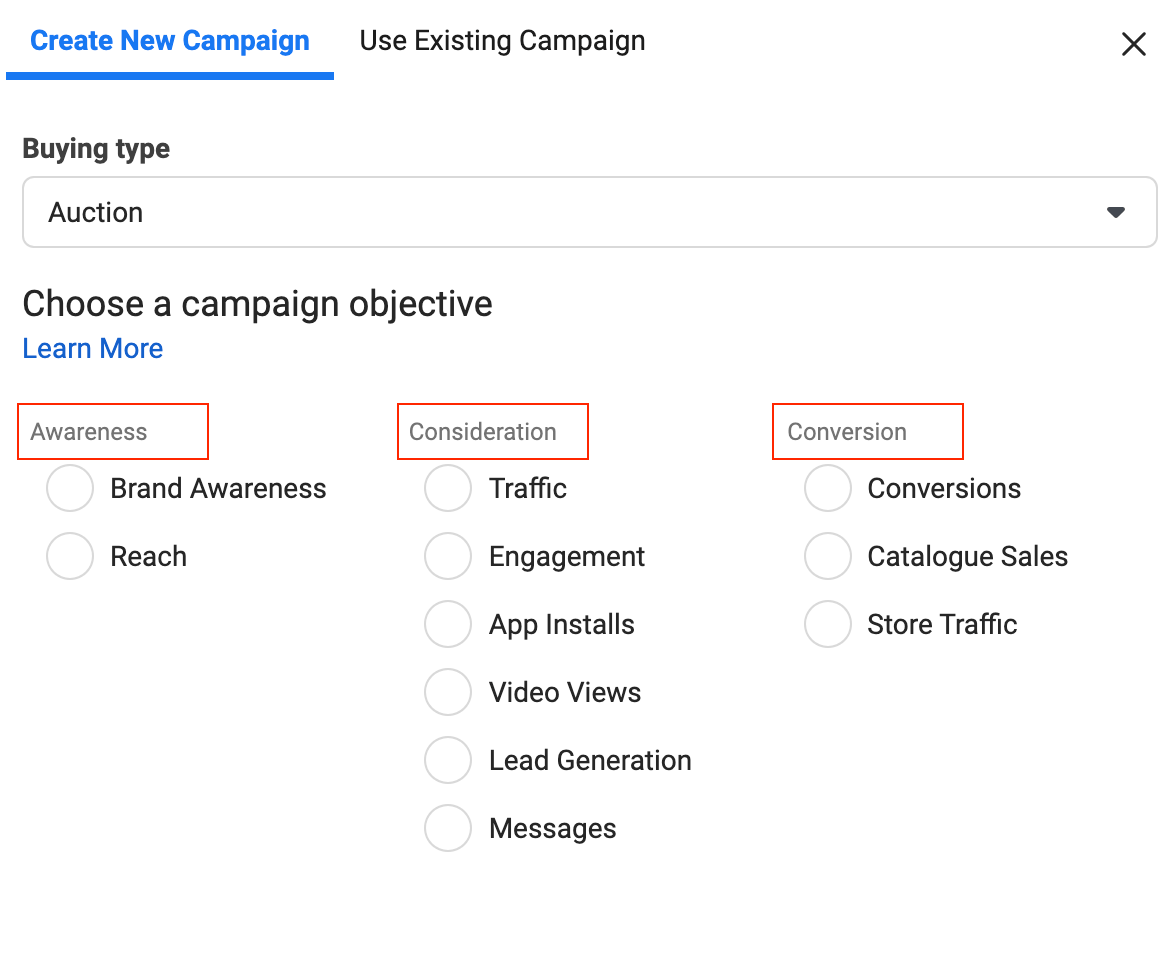Select the Engagement objective

tap(448, 556)
